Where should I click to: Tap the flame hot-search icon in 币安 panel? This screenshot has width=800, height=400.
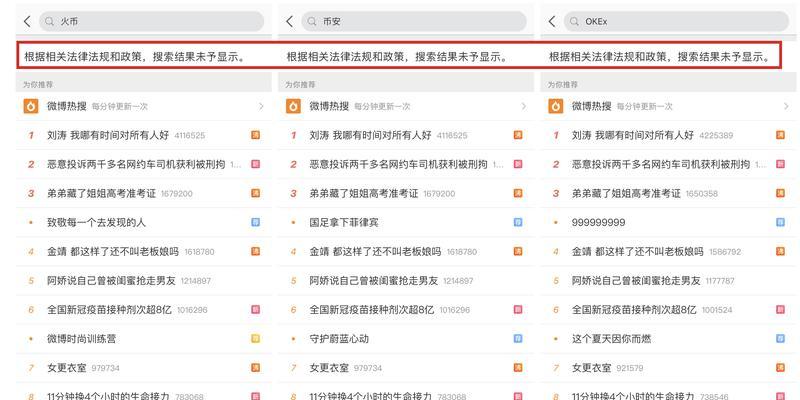293,106
